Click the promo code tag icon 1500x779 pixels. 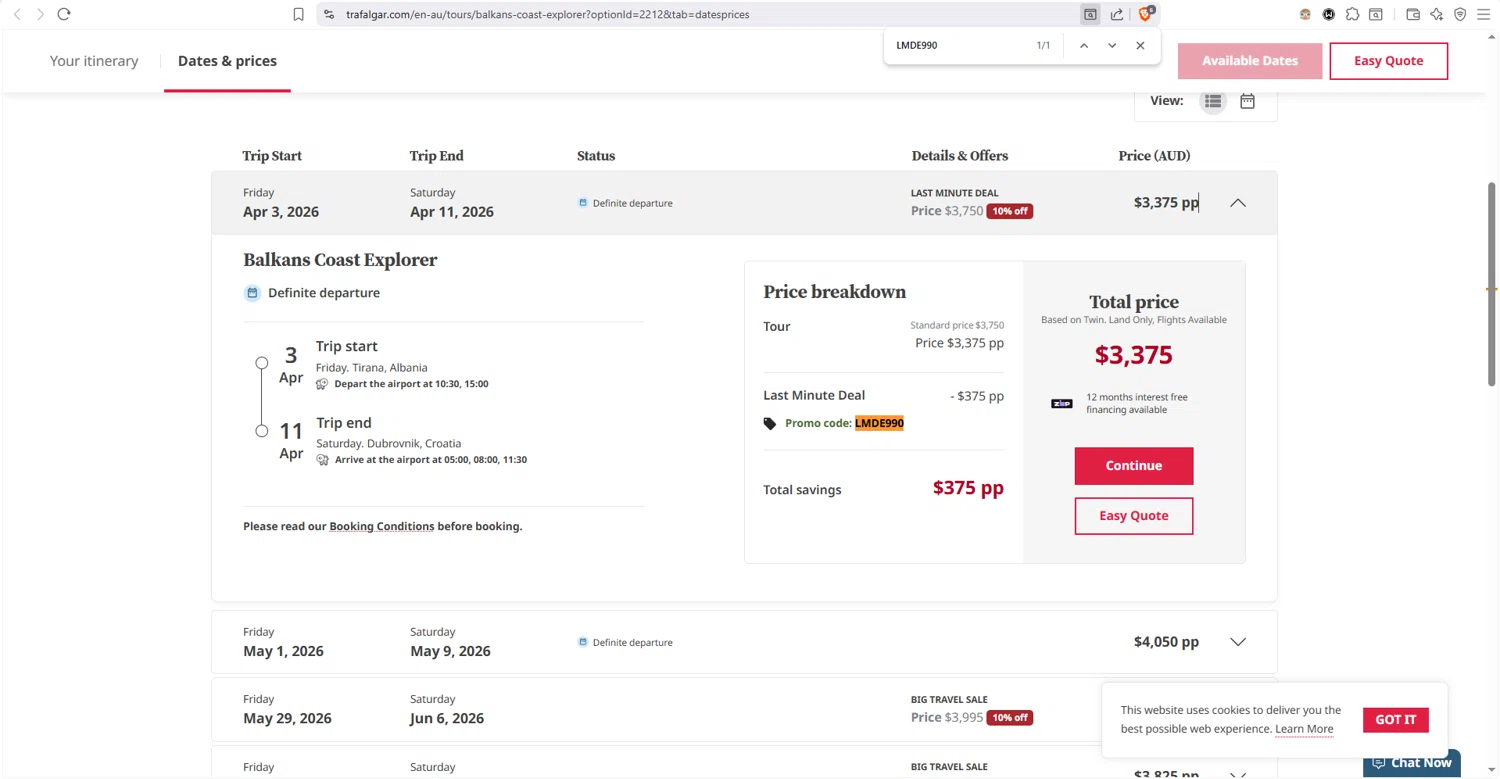[769, 424]
